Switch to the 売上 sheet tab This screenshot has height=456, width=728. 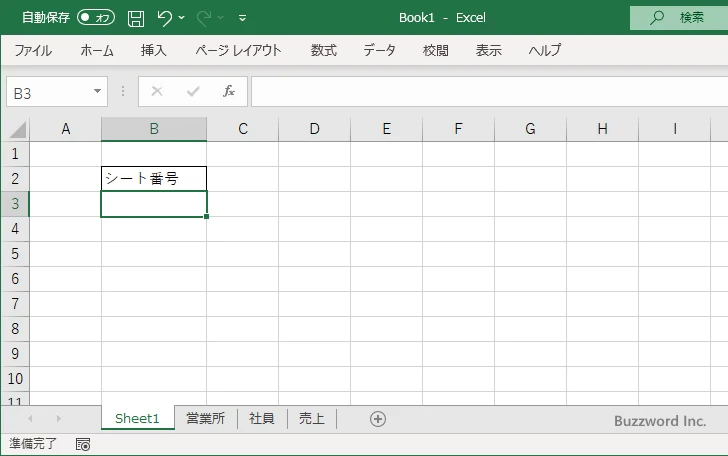(x=312, y=418)
